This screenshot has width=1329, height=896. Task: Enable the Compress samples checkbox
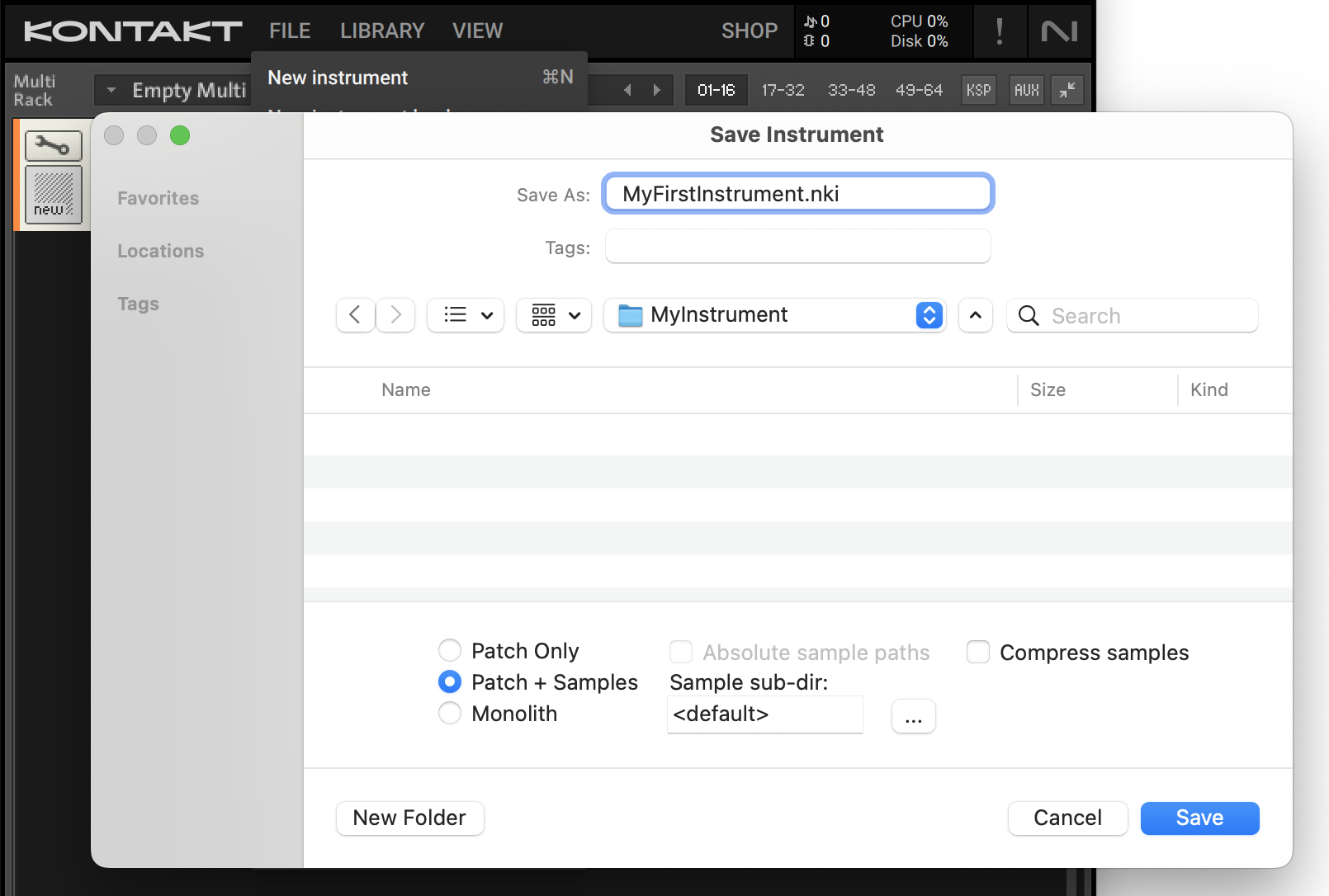(978, 652)
